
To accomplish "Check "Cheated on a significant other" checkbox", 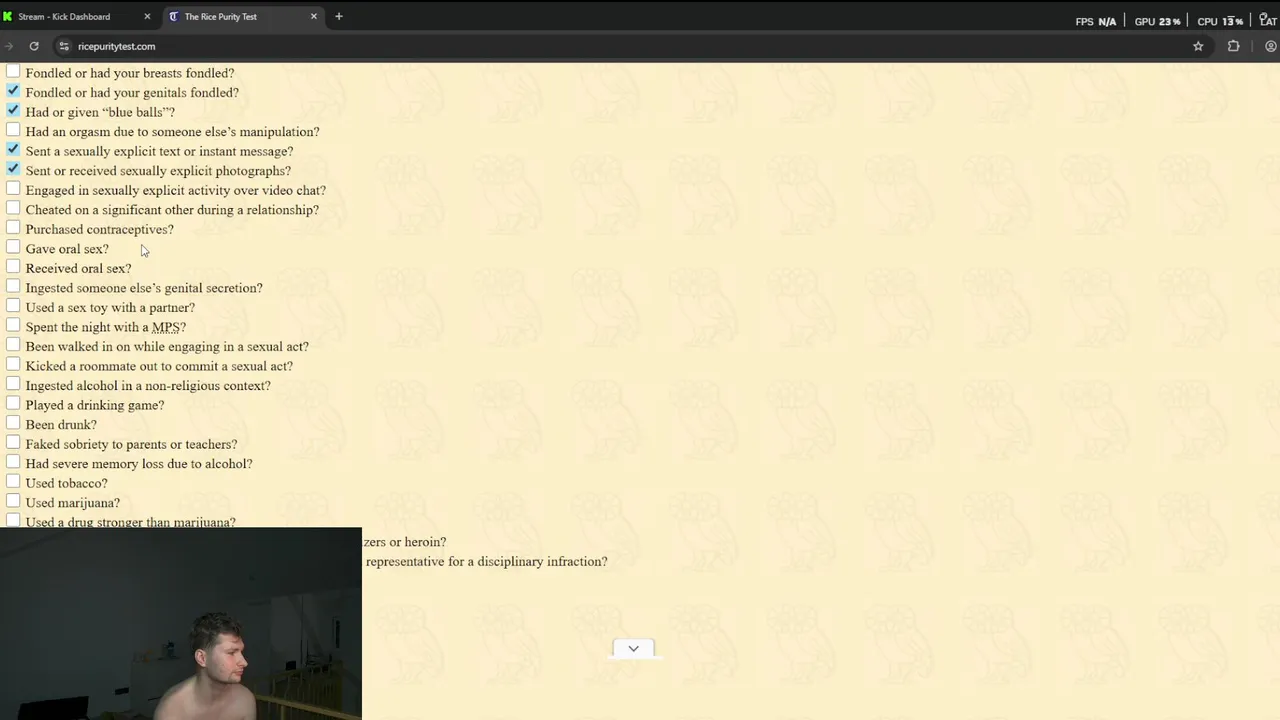I will coord(13,209).
